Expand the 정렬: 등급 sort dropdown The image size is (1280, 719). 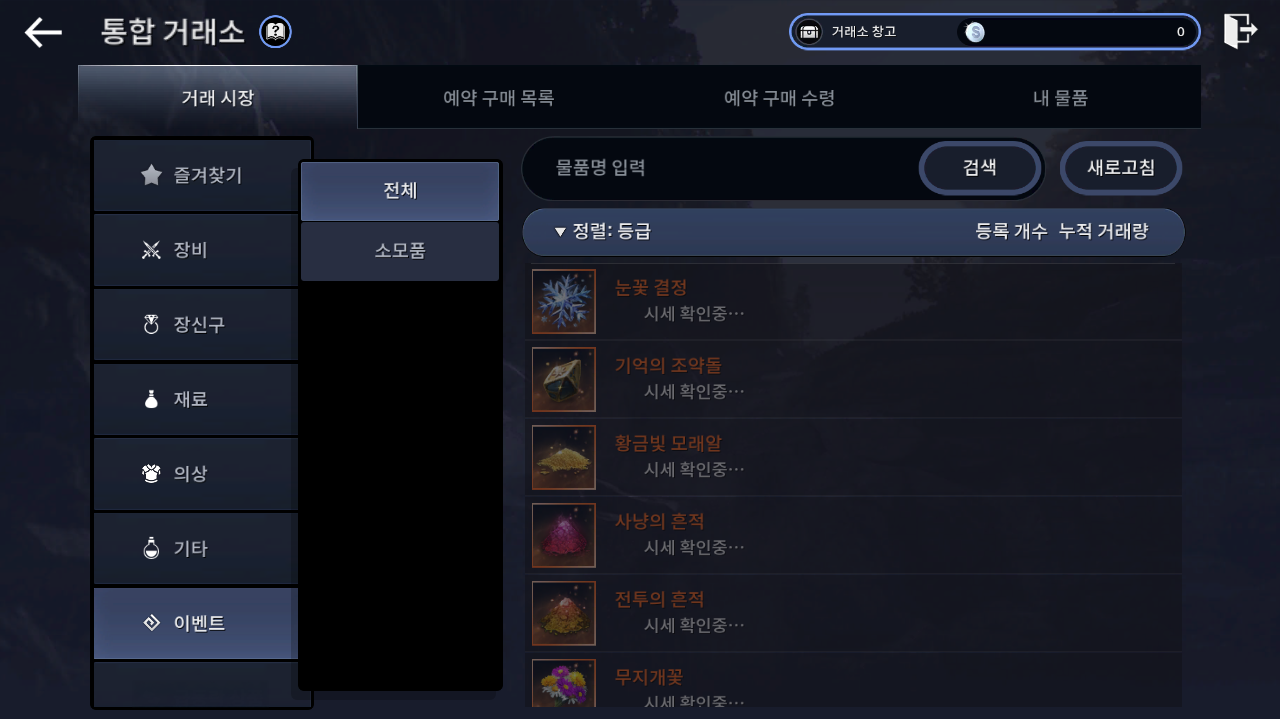(x=603, y=232)
